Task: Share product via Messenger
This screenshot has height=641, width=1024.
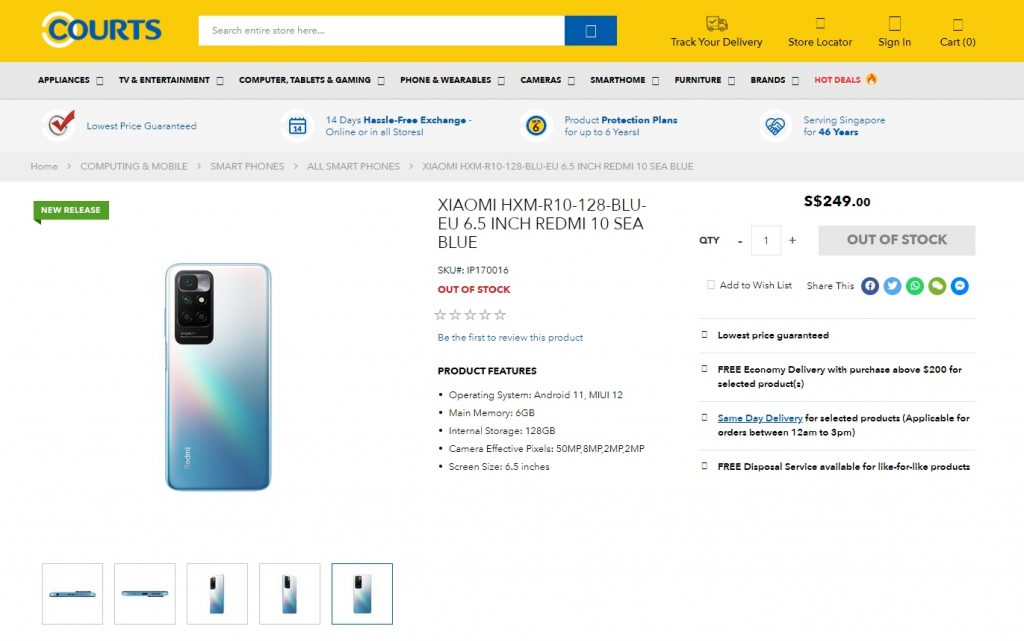Action: [959, 286]
